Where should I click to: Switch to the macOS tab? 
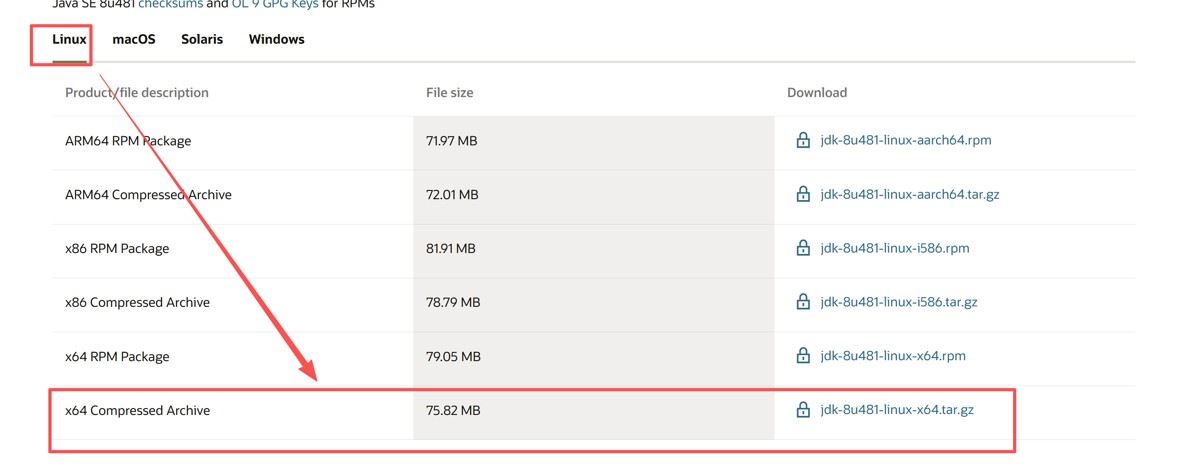click(x=134, y=40)
